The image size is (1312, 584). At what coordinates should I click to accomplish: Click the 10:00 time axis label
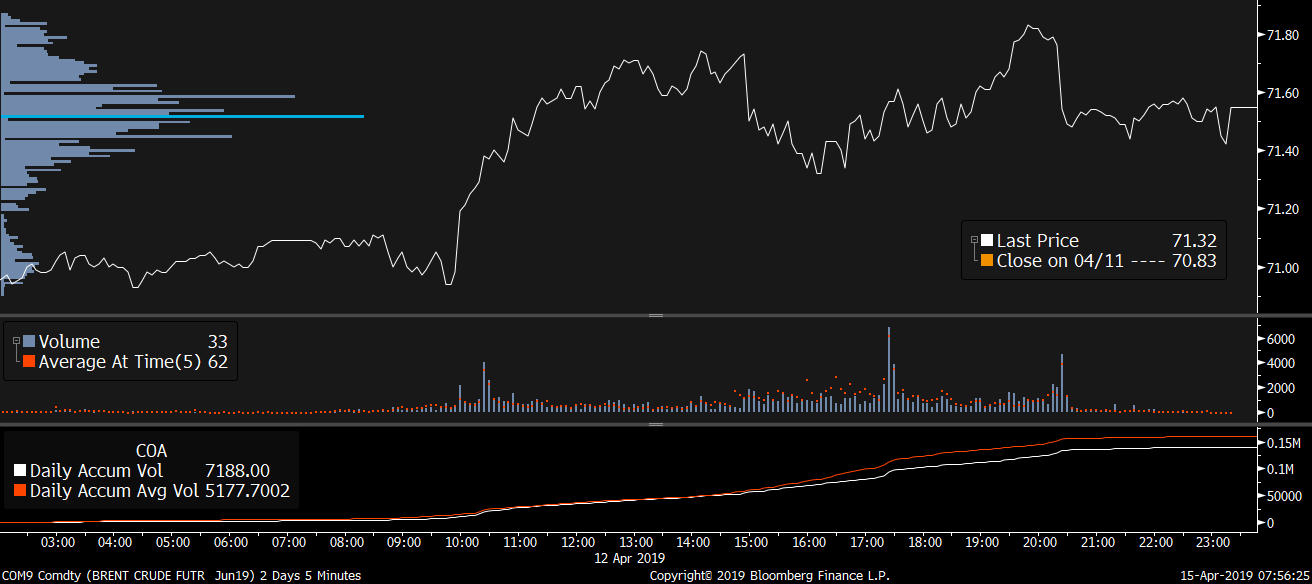point(462,542)
